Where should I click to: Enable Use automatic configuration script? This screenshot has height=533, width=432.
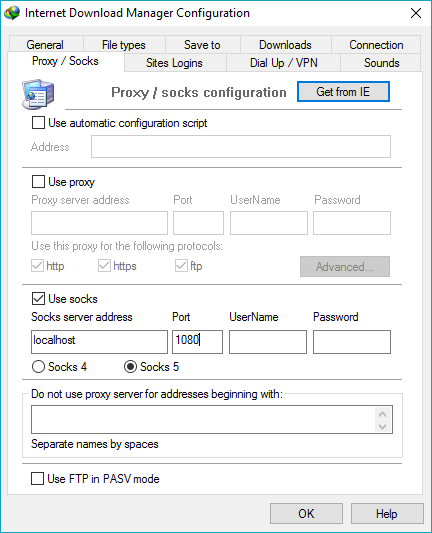38,123
